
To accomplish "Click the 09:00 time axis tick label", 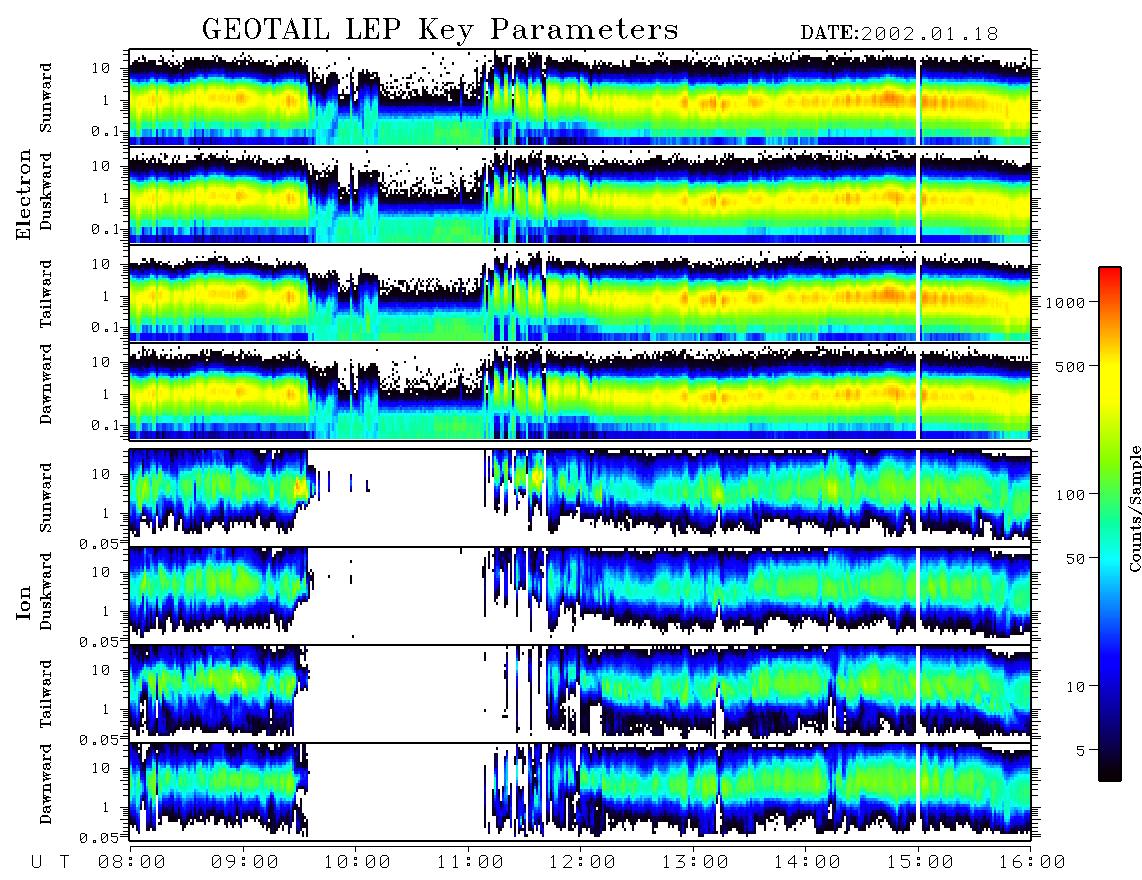I will click(x=245, y=862).
